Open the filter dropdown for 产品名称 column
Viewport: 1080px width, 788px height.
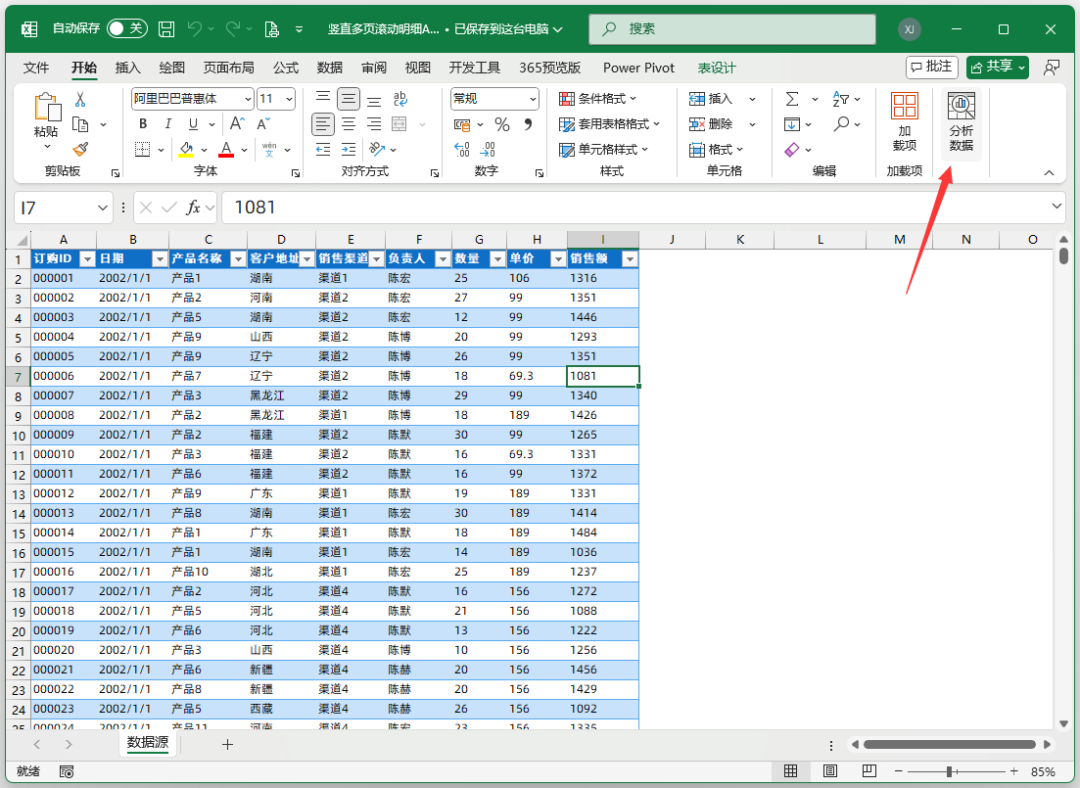(238, 259)
